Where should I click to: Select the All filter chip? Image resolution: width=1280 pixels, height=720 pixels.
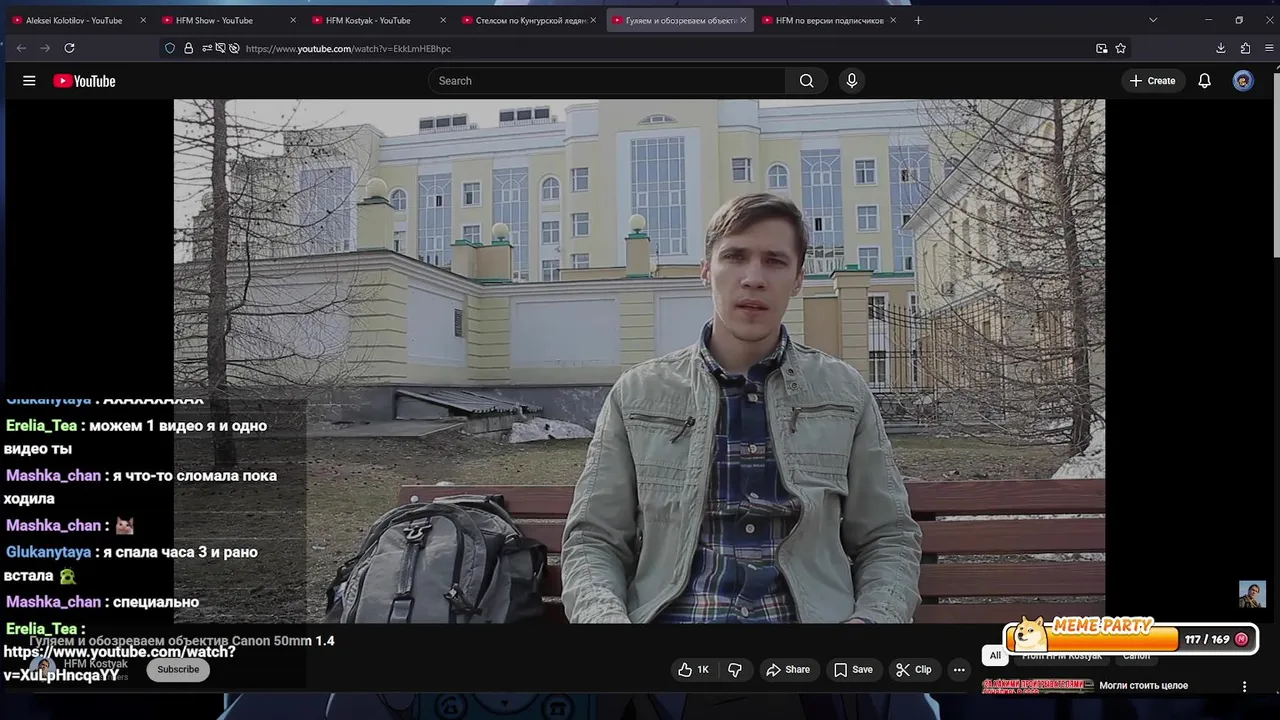click(995, 656)
